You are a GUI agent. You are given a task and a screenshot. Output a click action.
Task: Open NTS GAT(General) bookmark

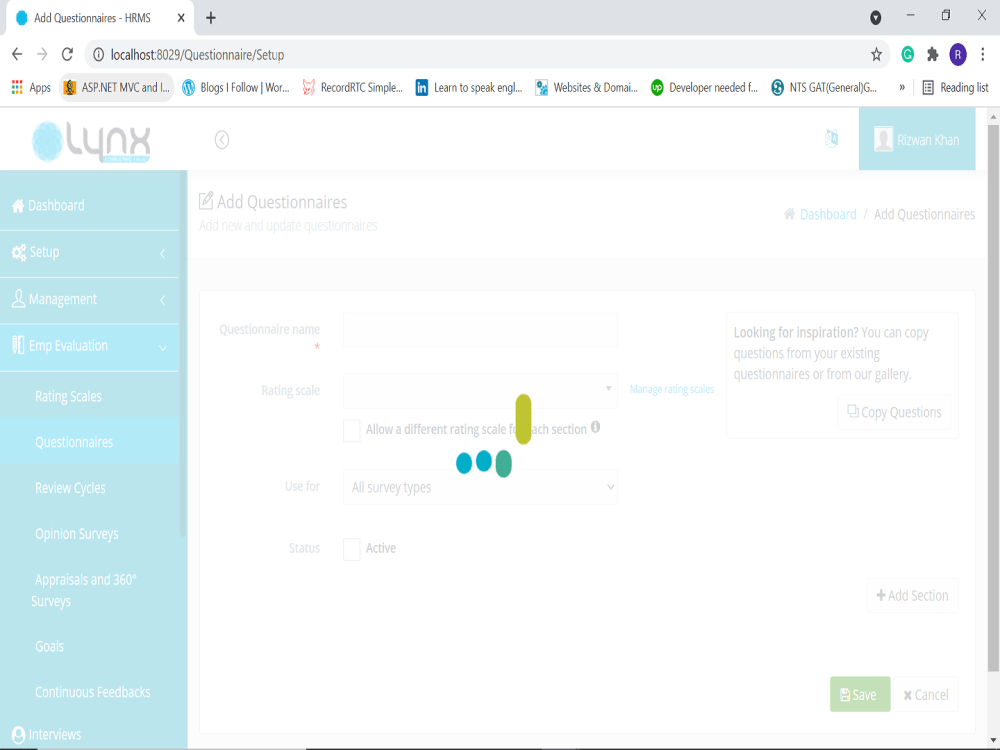[x=824, y=87]
